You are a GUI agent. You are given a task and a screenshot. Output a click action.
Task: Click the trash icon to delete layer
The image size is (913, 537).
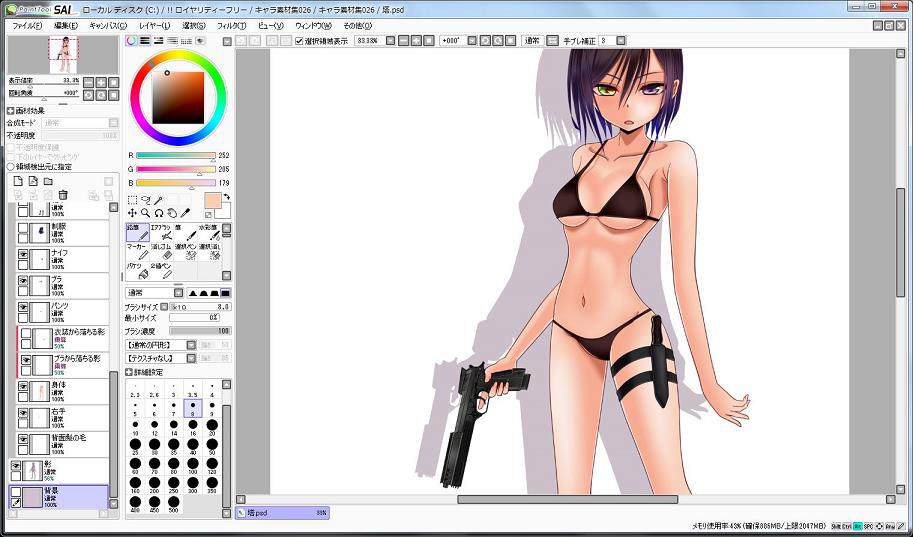point(62,194)
